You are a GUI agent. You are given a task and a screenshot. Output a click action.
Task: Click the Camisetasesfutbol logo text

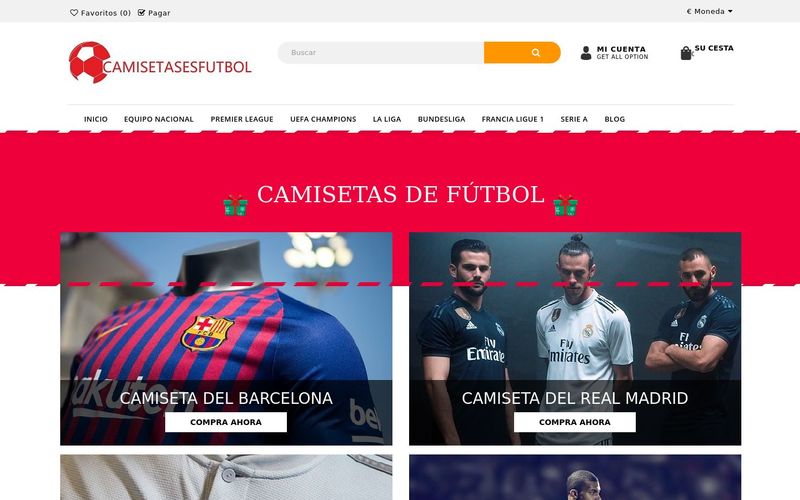177,67
